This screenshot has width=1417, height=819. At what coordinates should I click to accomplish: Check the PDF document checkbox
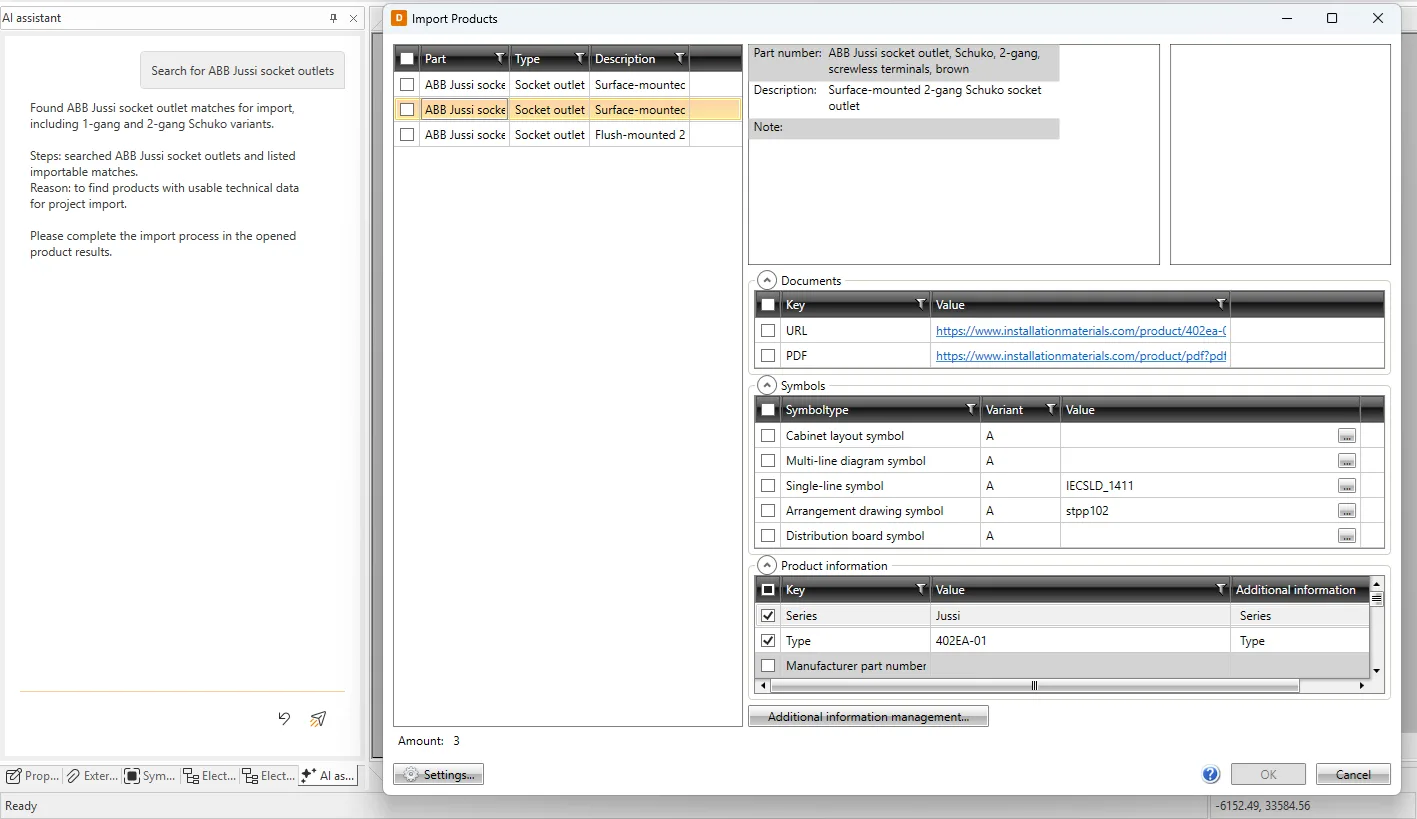point(768,355)
